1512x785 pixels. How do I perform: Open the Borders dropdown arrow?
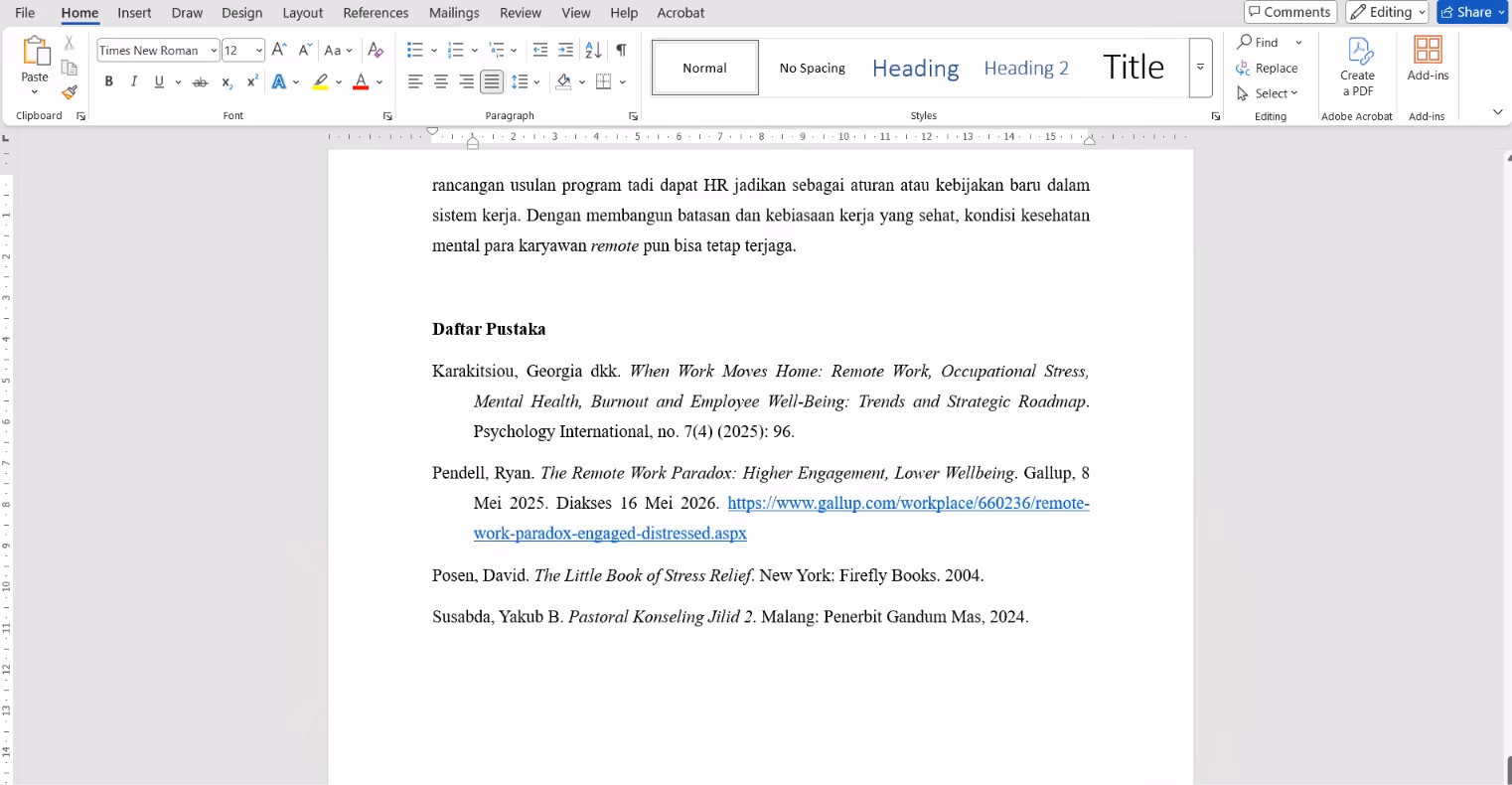[x=623, y=81]
